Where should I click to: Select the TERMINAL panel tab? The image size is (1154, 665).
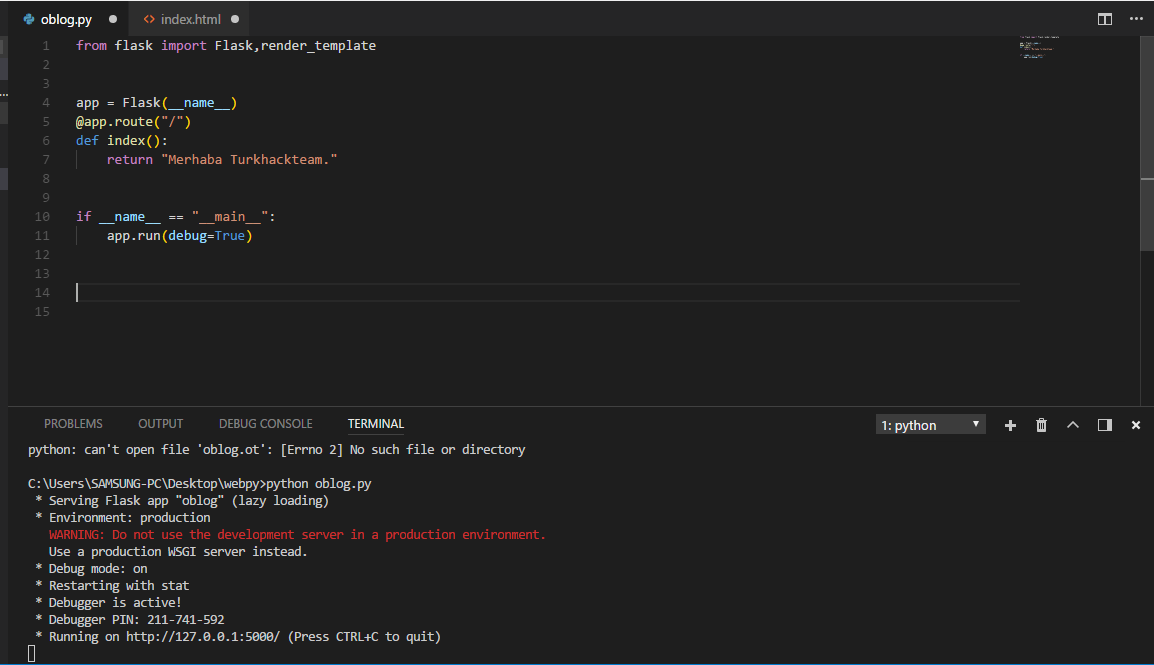click(x=375, y=424)
